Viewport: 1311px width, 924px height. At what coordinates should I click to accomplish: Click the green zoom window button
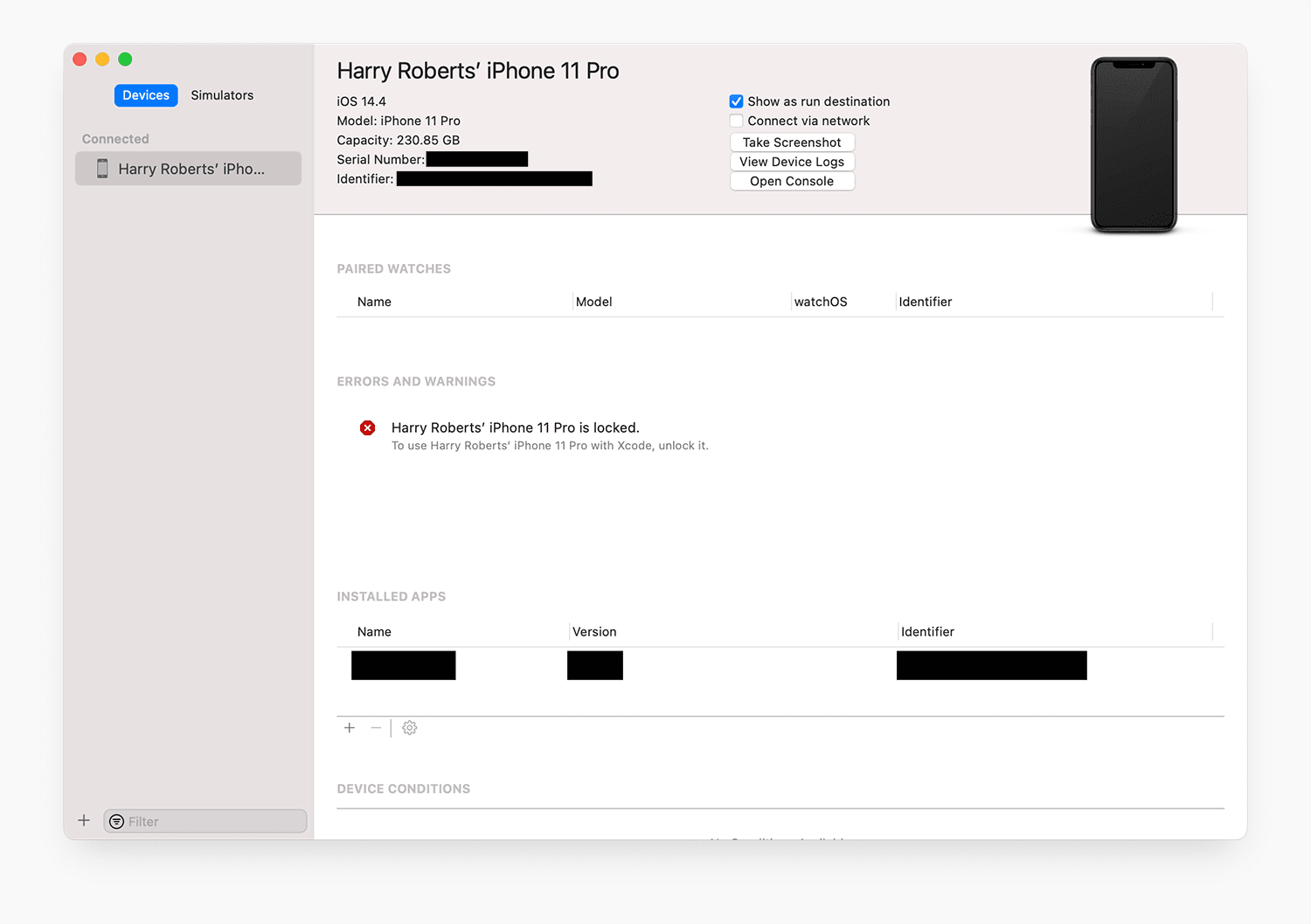click(x=125, y=59)
